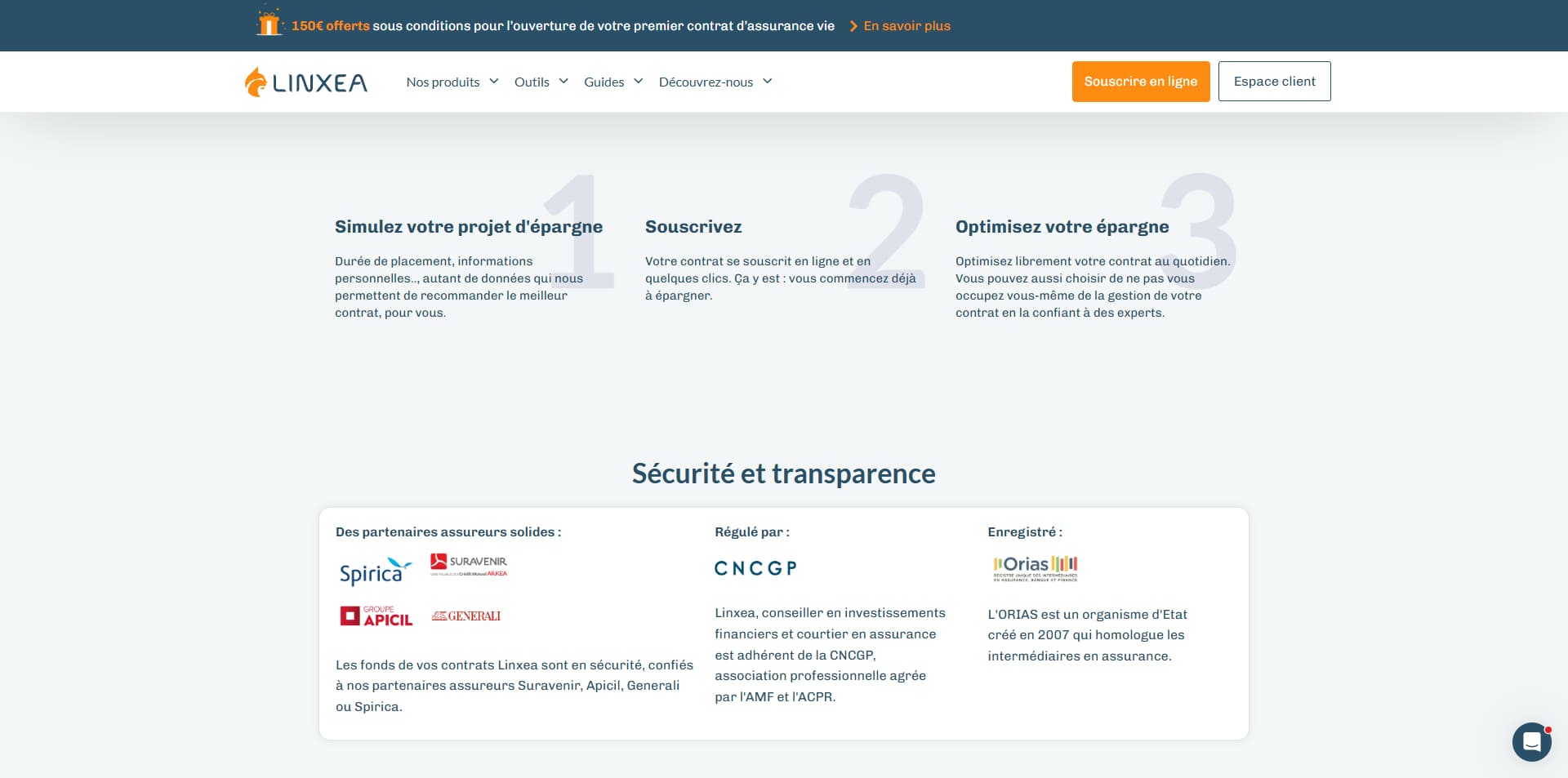
Task: Click the paragraph starting Linxea, conseiller en investissements
Action: [x=830, y=655]
